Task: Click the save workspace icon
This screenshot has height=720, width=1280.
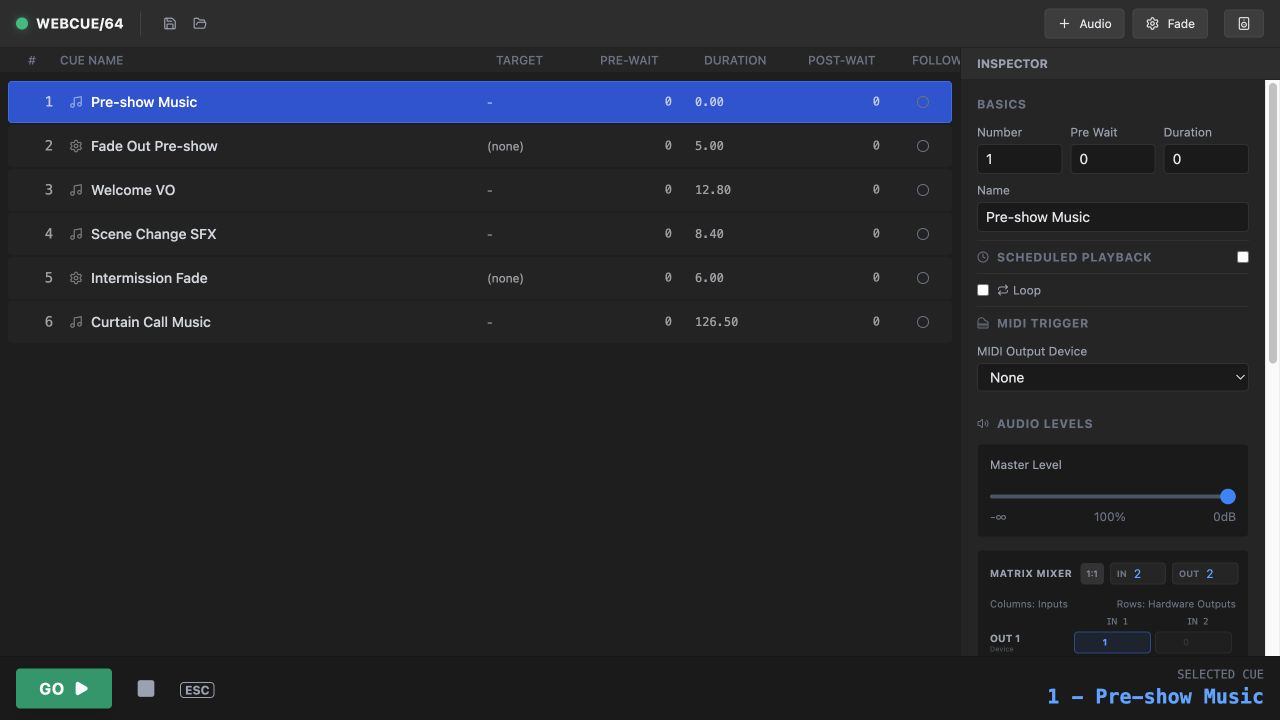Action: coord(170,23)
